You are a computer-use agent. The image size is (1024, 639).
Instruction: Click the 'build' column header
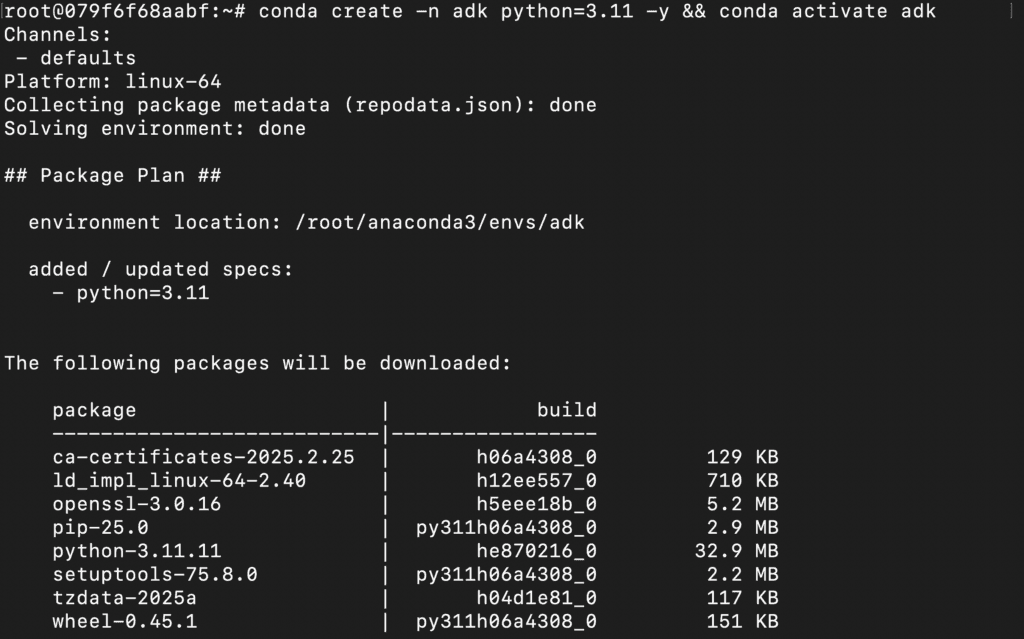pyautogui.click(x=566, y=410)
